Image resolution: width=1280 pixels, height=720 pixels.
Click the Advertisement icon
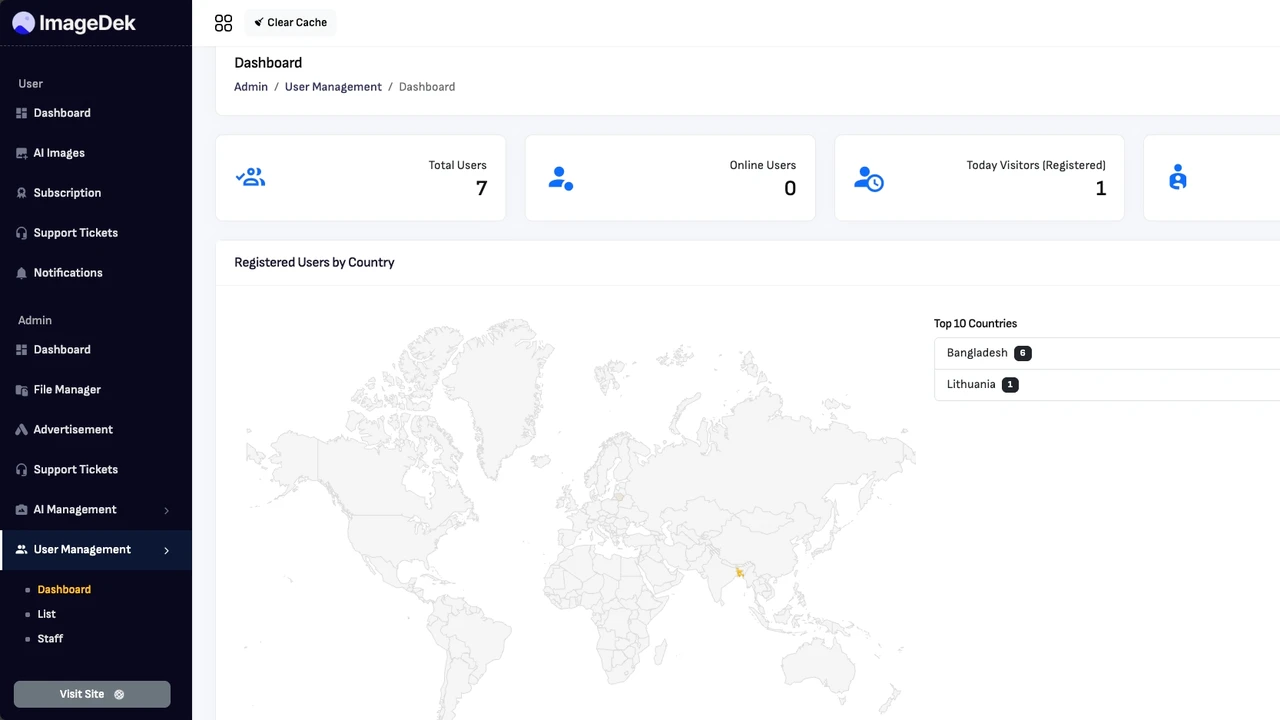[22, 430]
